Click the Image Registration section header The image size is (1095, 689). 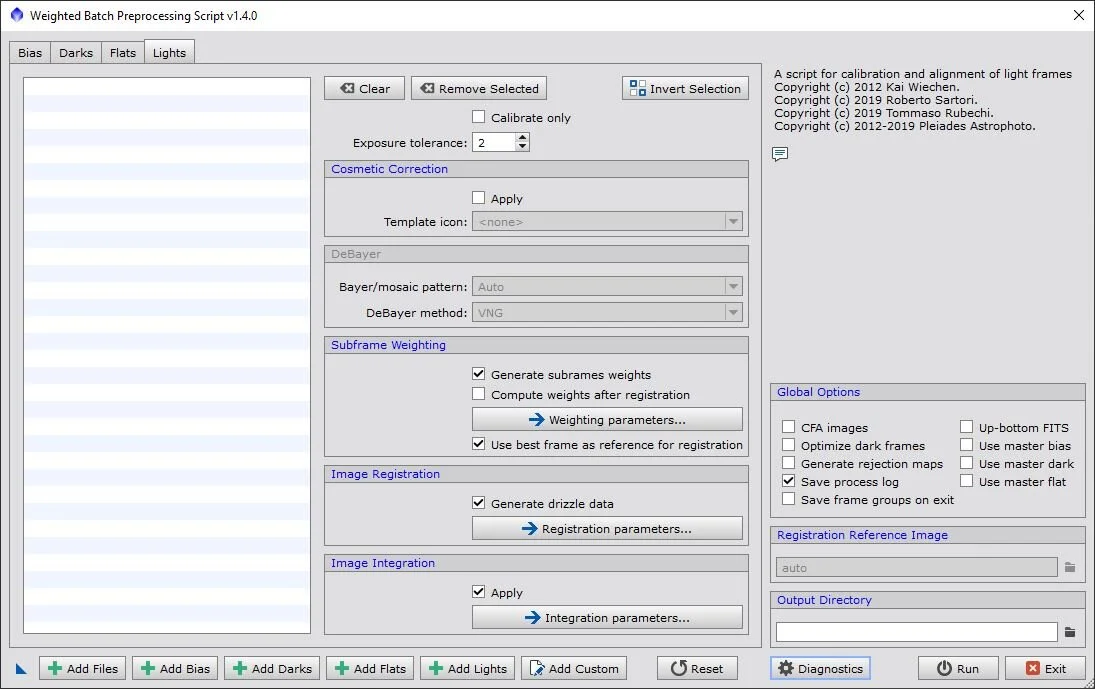[x=536, y=474]
